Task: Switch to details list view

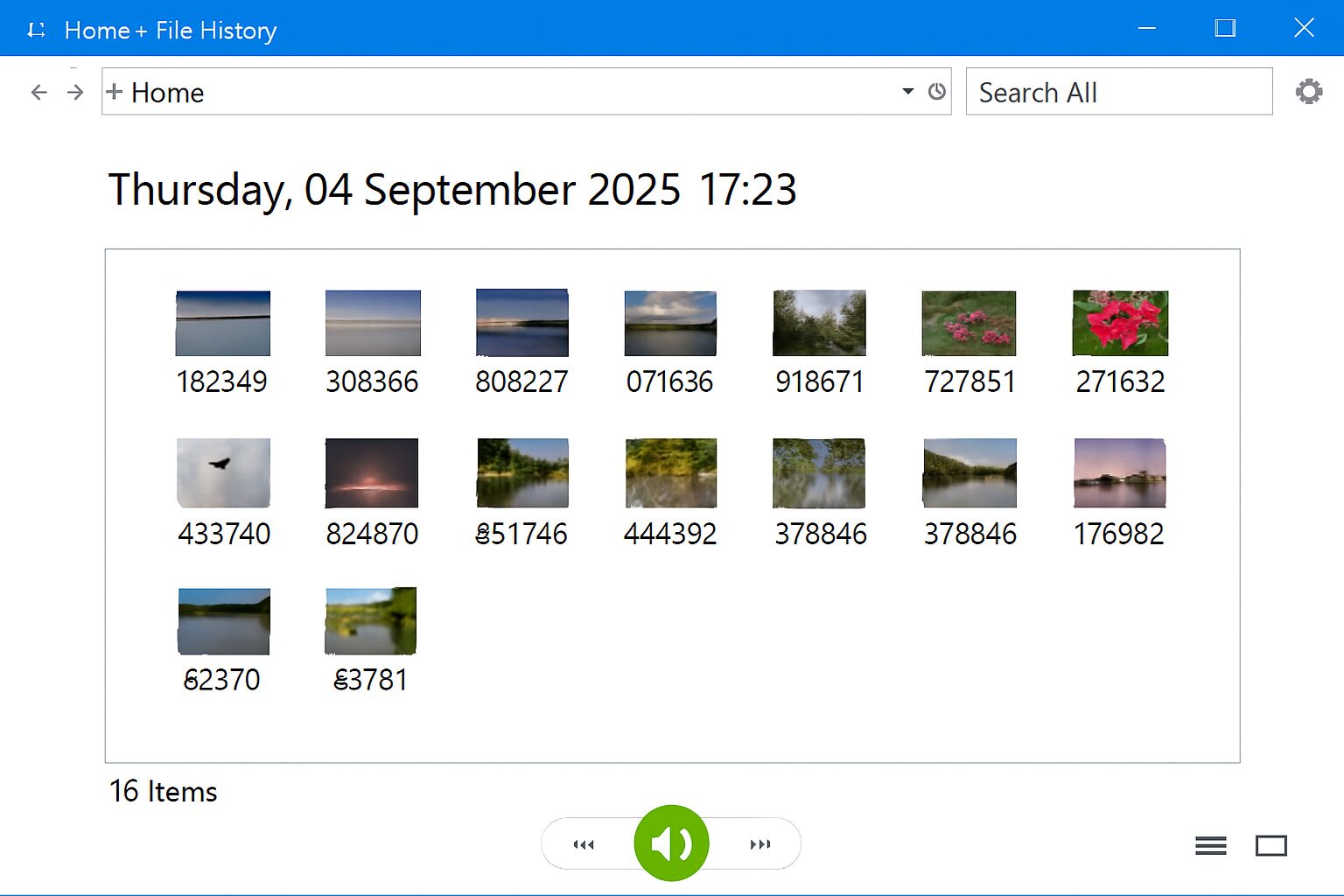Action: pos(1210,846)
